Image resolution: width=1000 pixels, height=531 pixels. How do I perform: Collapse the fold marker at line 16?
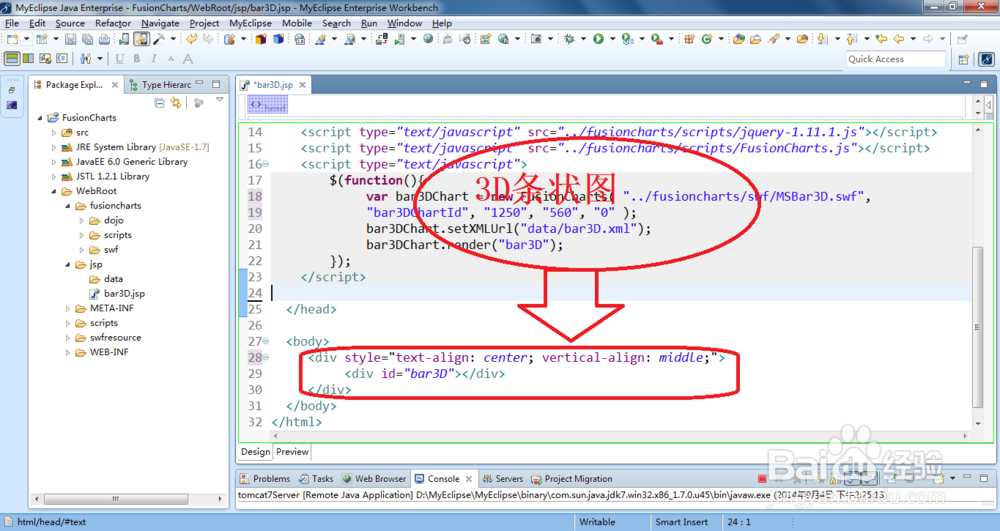266,164
